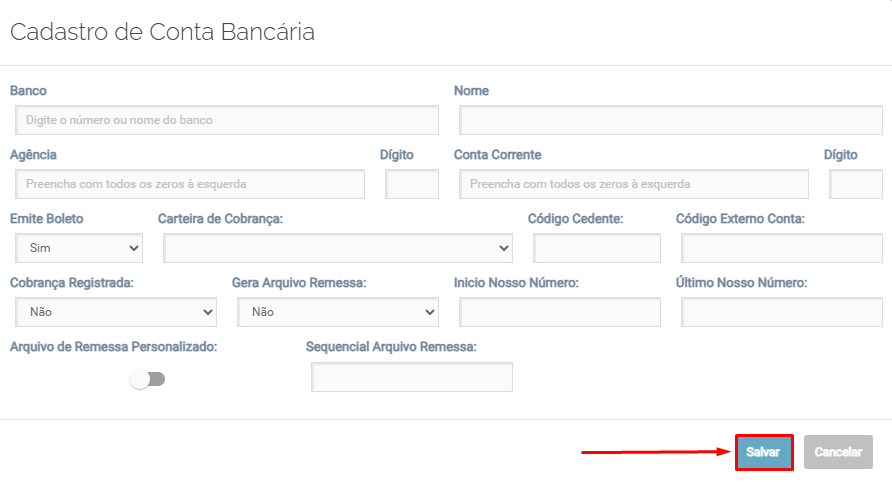Open the Cobrança Registrada dropdown
The height and width of the screenshot is (484, 892).
(x=116, y=312)
